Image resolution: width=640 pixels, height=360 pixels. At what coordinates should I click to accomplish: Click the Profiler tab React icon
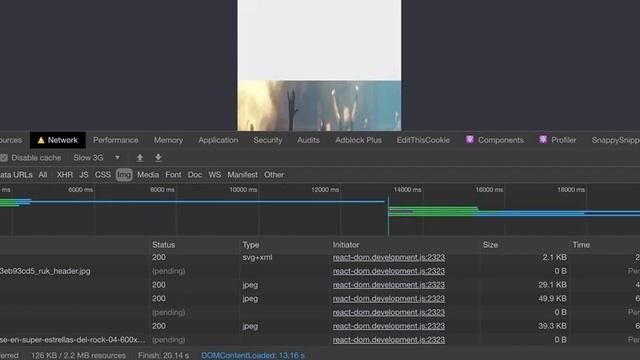pos(543,140)
